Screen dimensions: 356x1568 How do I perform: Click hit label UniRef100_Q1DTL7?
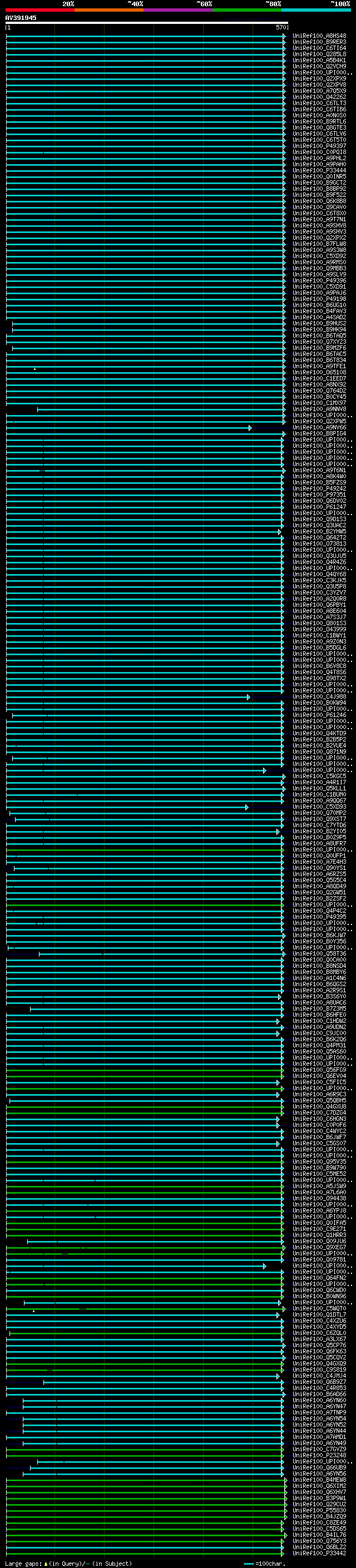point(319,1315)
